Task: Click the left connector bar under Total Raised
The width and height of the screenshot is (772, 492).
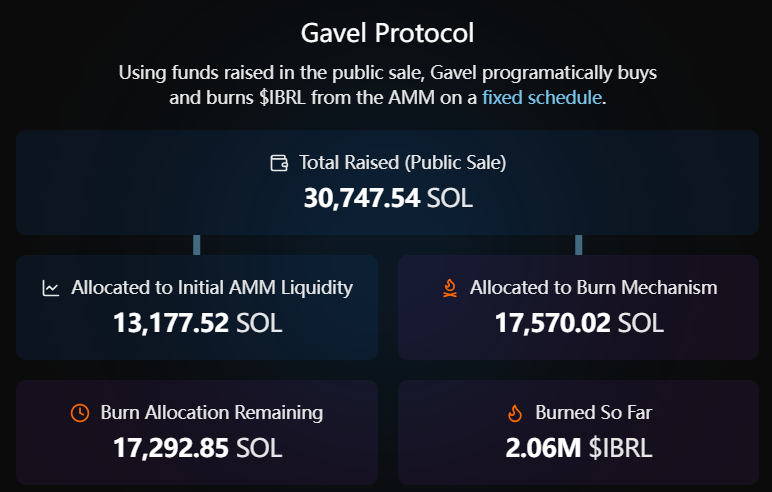Action: [197, 245]
